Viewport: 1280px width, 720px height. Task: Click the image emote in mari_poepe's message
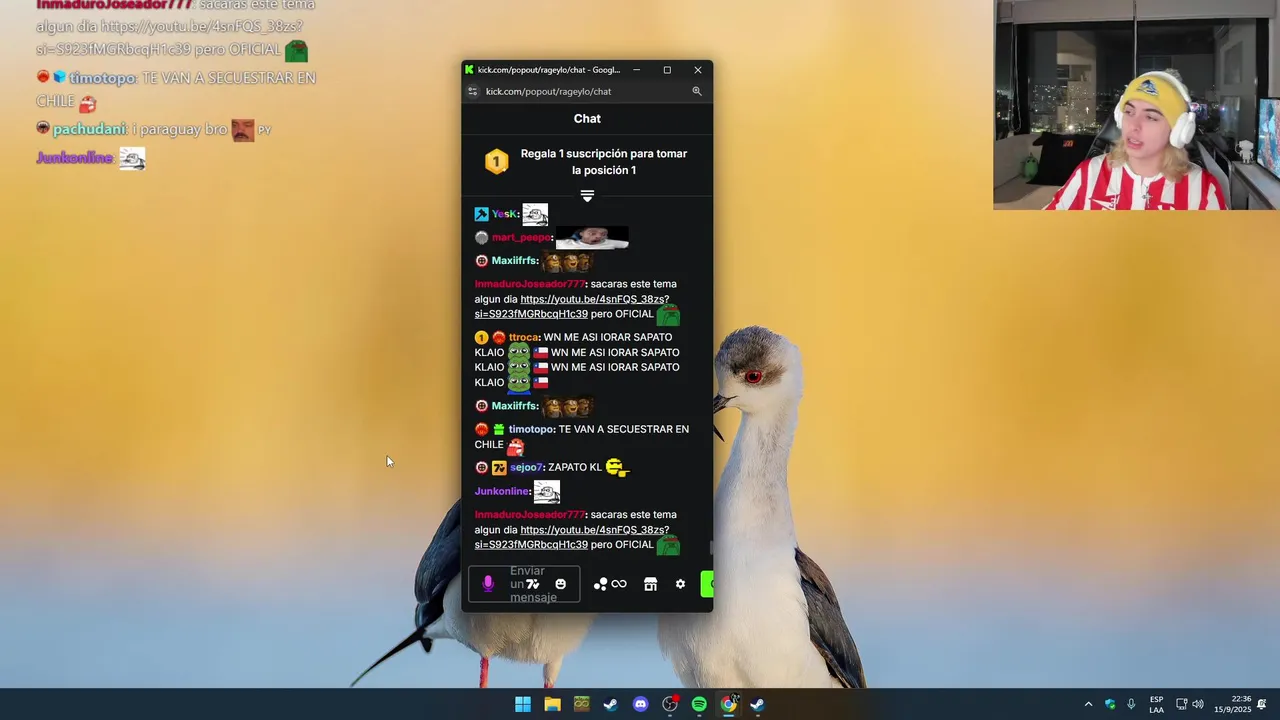point(592,238)
